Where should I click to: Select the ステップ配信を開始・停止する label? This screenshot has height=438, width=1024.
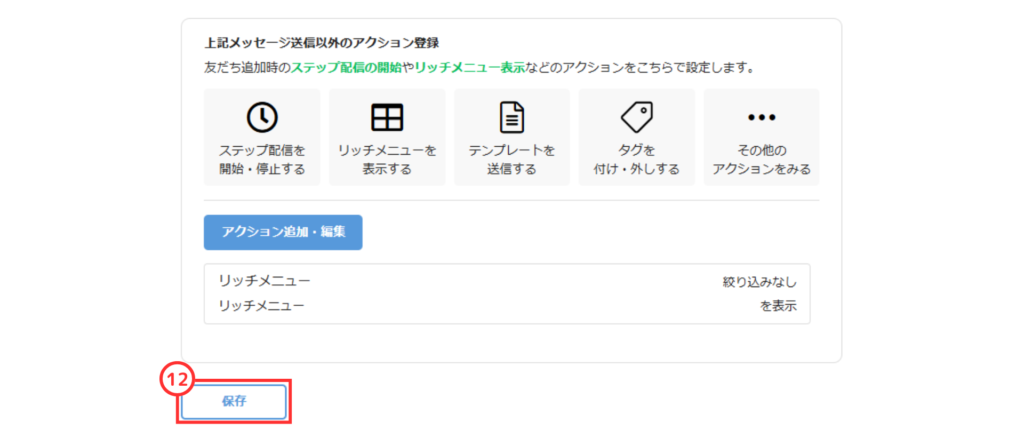click(262, 160)
